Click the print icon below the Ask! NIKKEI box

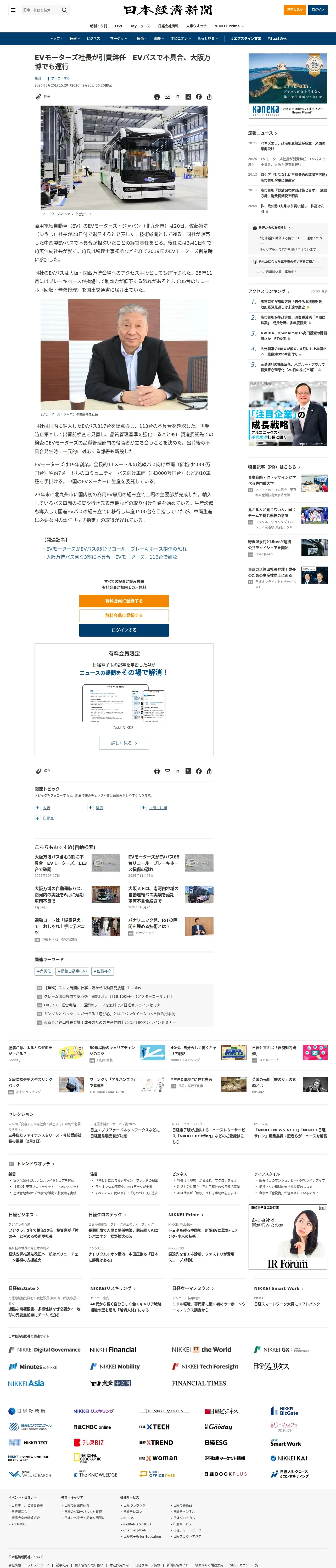pos(157,771)
